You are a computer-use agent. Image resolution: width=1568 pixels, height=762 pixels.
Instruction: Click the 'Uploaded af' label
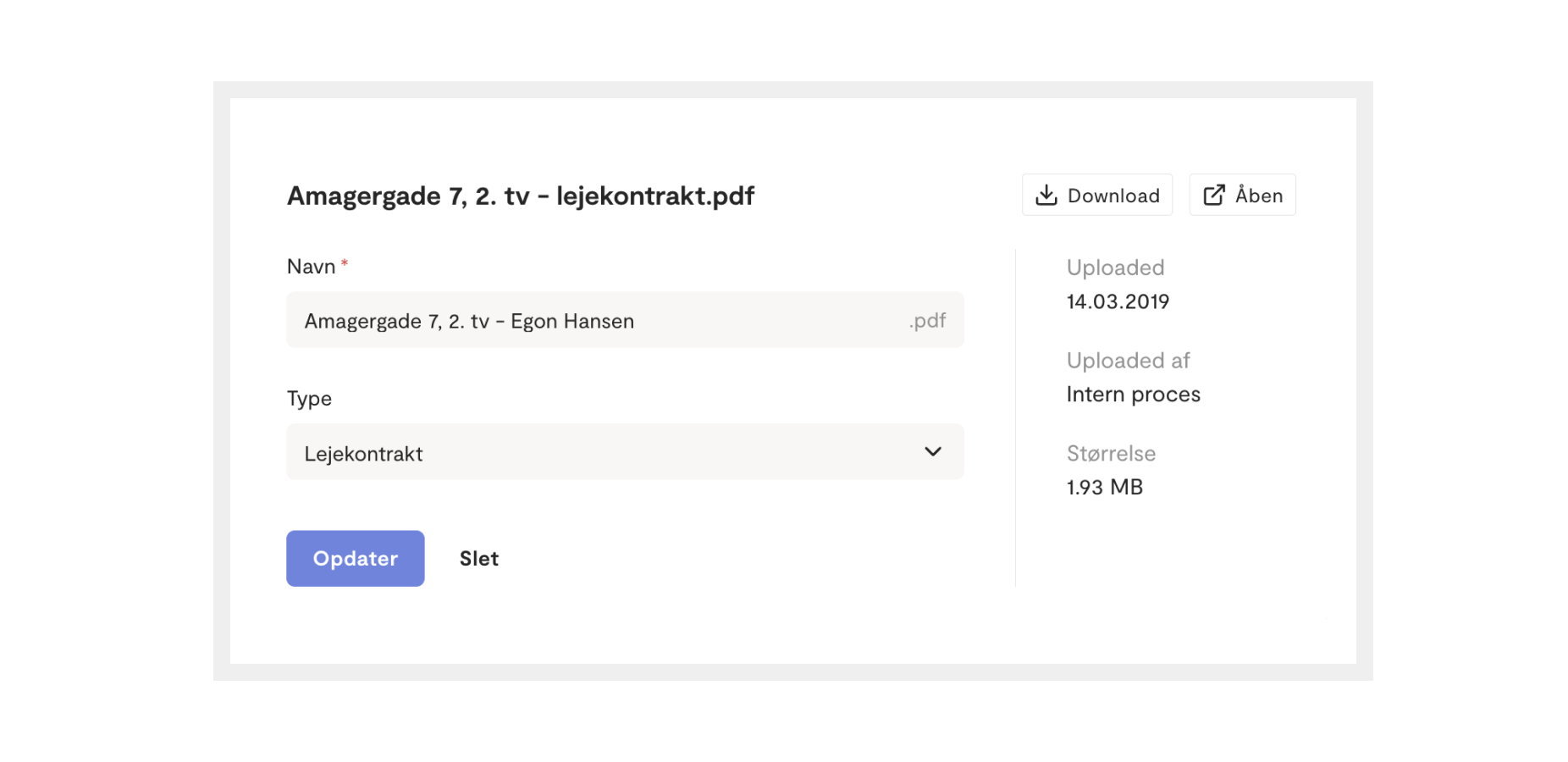point(1128,362)
